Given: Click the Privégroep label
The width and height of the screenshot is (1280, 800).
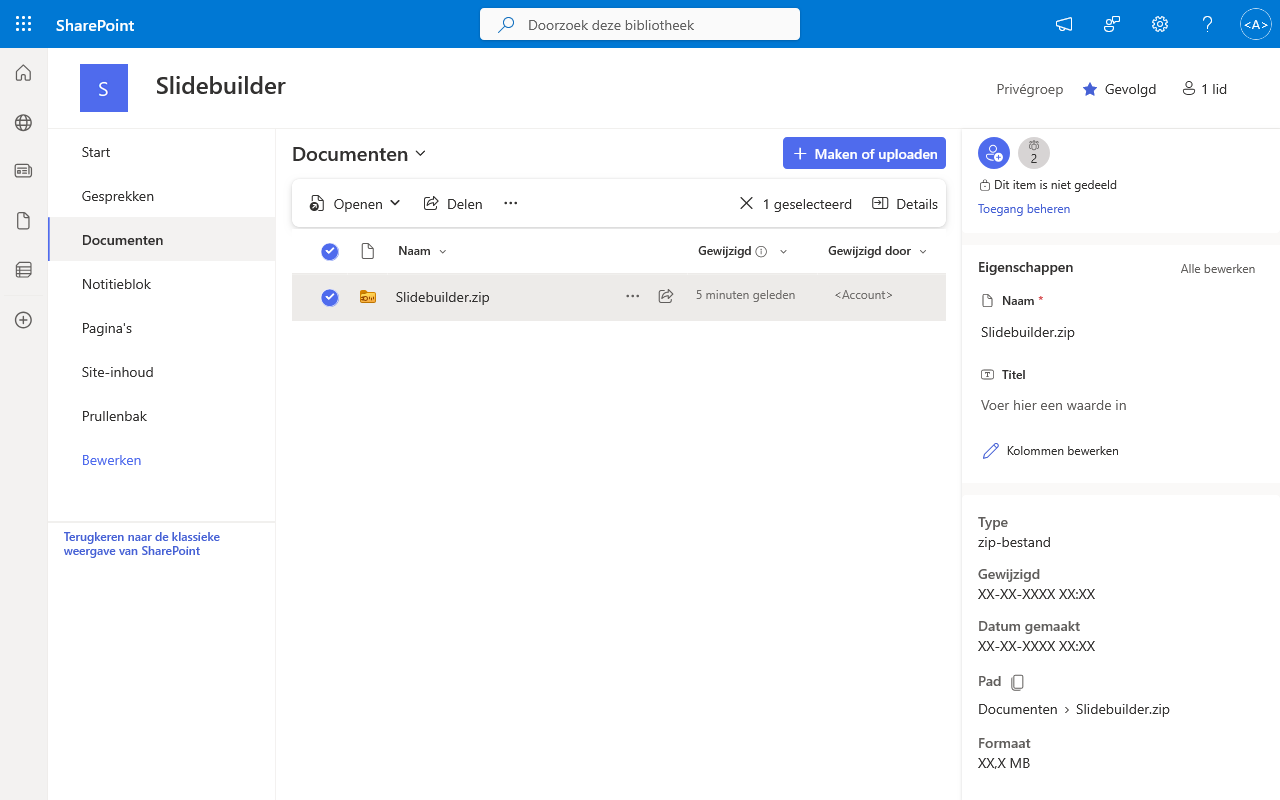Looking at the screenshot, I should click(x=1030, y=89).
